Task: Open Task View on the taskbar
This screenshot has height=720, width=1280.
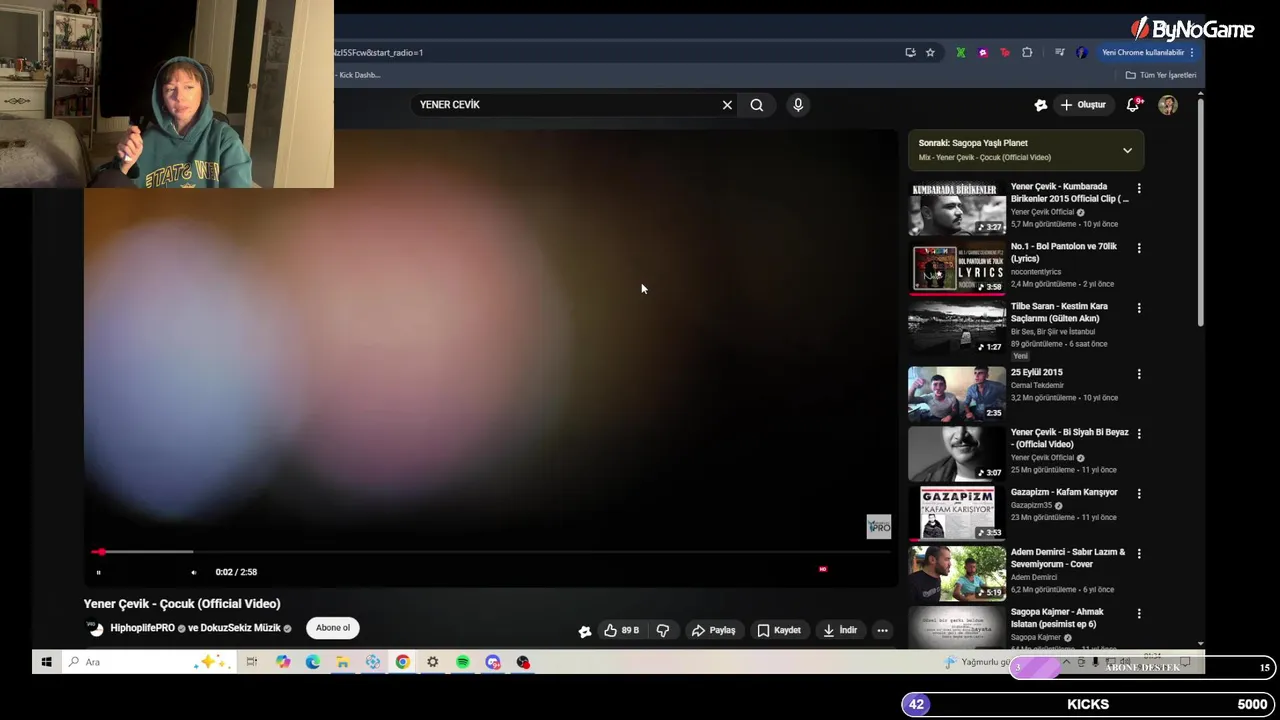Action: 252,662
